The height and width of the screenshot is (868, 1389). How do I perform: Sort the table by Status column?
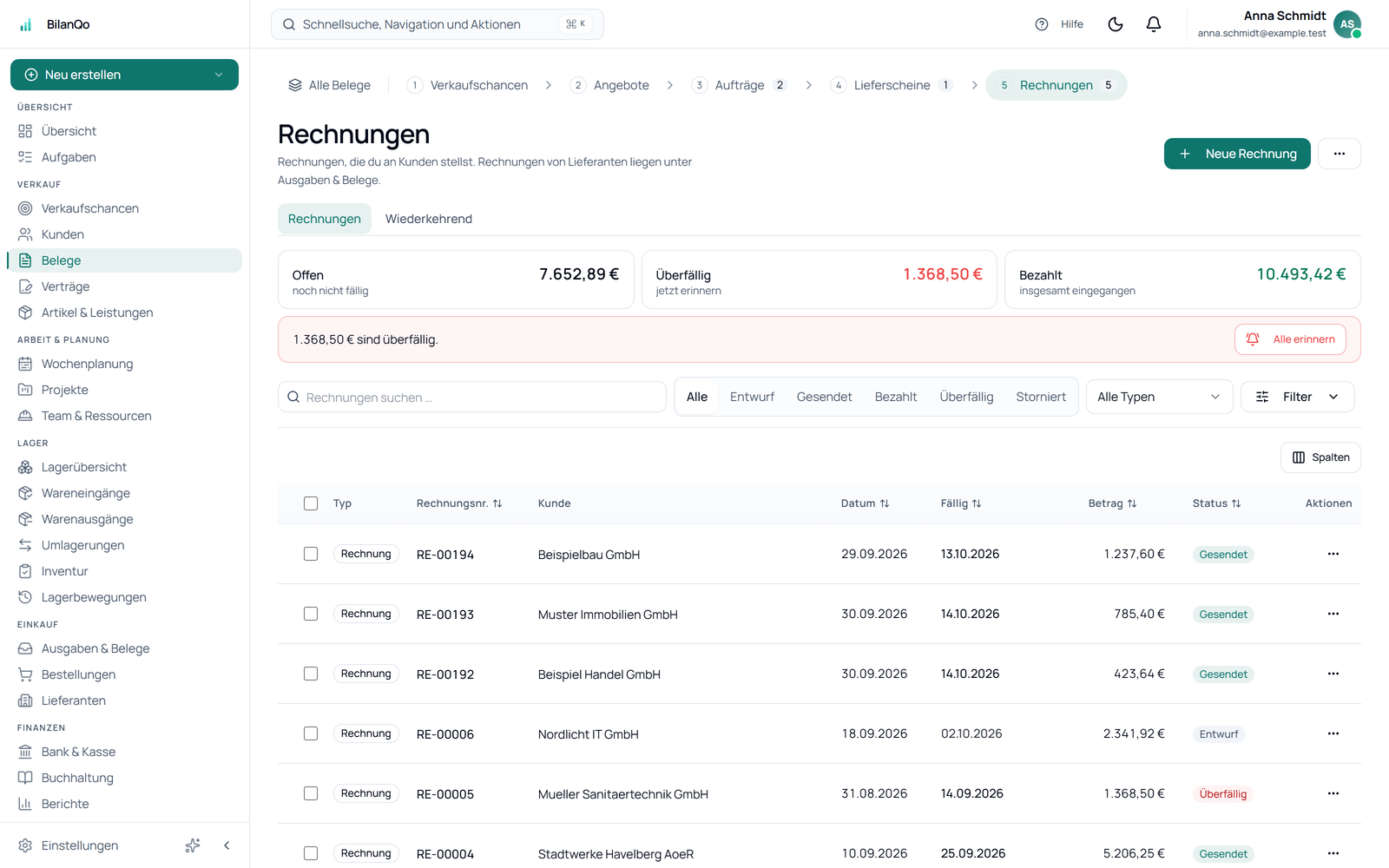pos(1216,503)
